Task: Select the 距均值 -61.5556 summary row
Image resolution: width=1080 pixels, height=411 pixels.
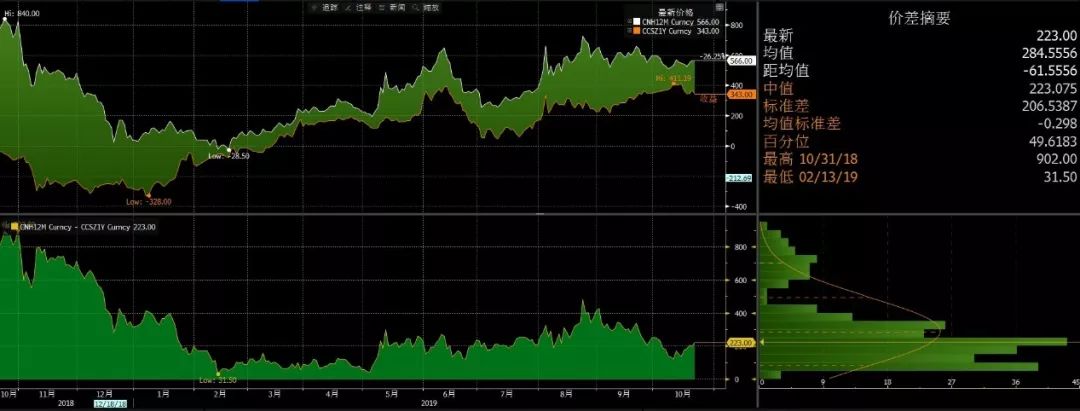Action: point(920,71)
